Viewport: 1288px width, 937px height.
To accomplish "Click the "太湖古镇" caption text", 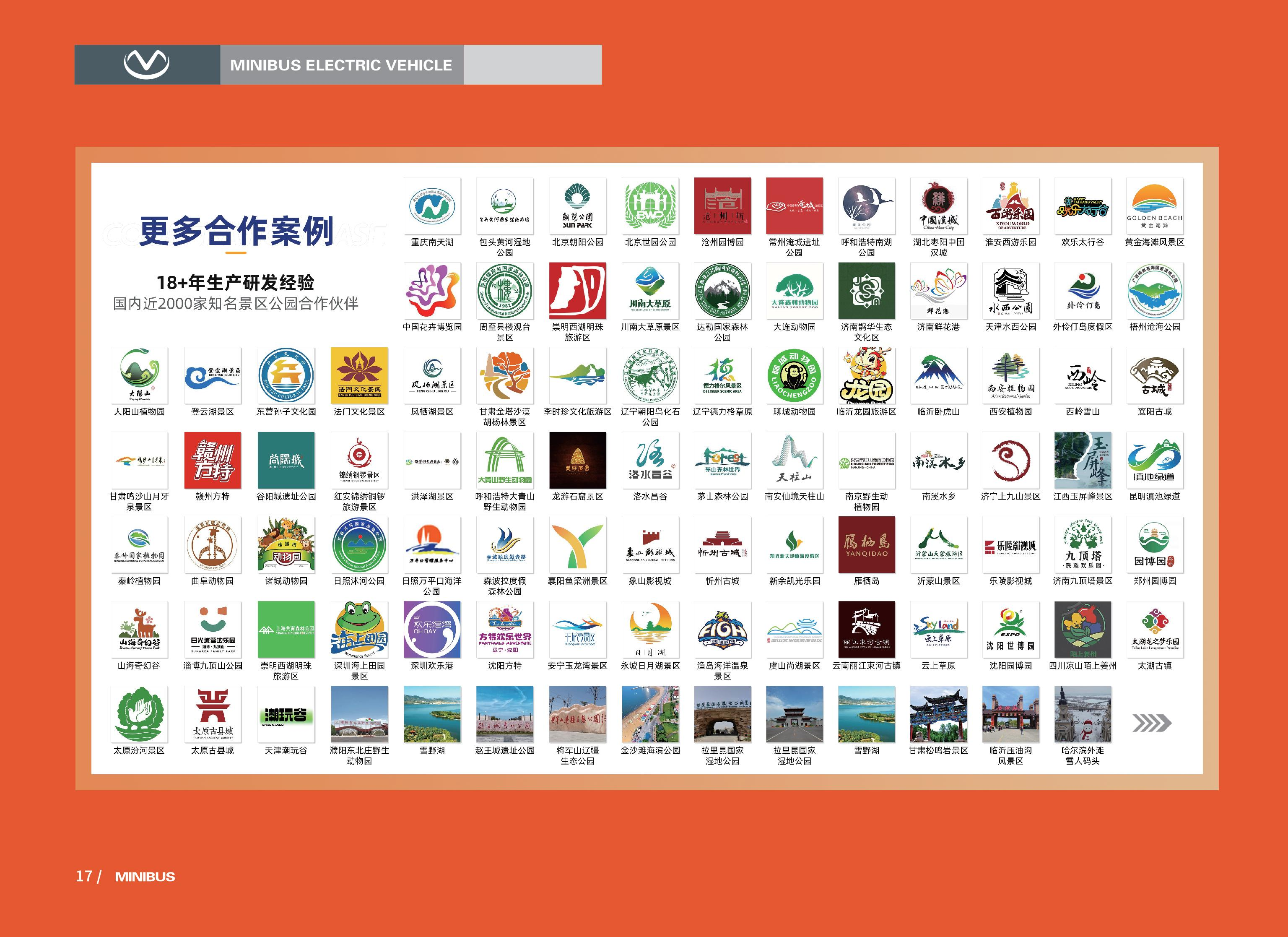I will pos(1155,665).
